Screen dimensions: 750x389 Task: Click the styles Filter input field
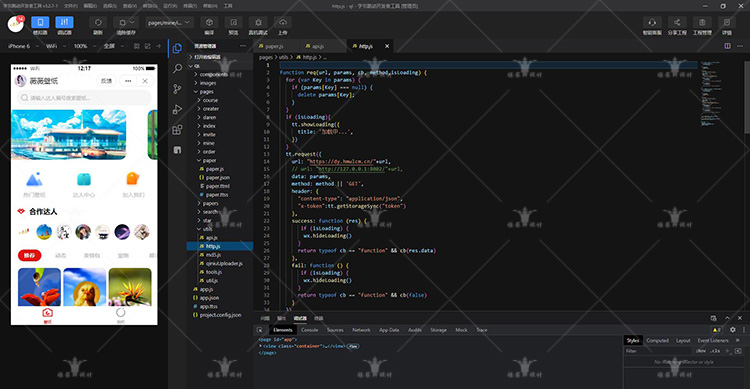click(x=658, y=351)
